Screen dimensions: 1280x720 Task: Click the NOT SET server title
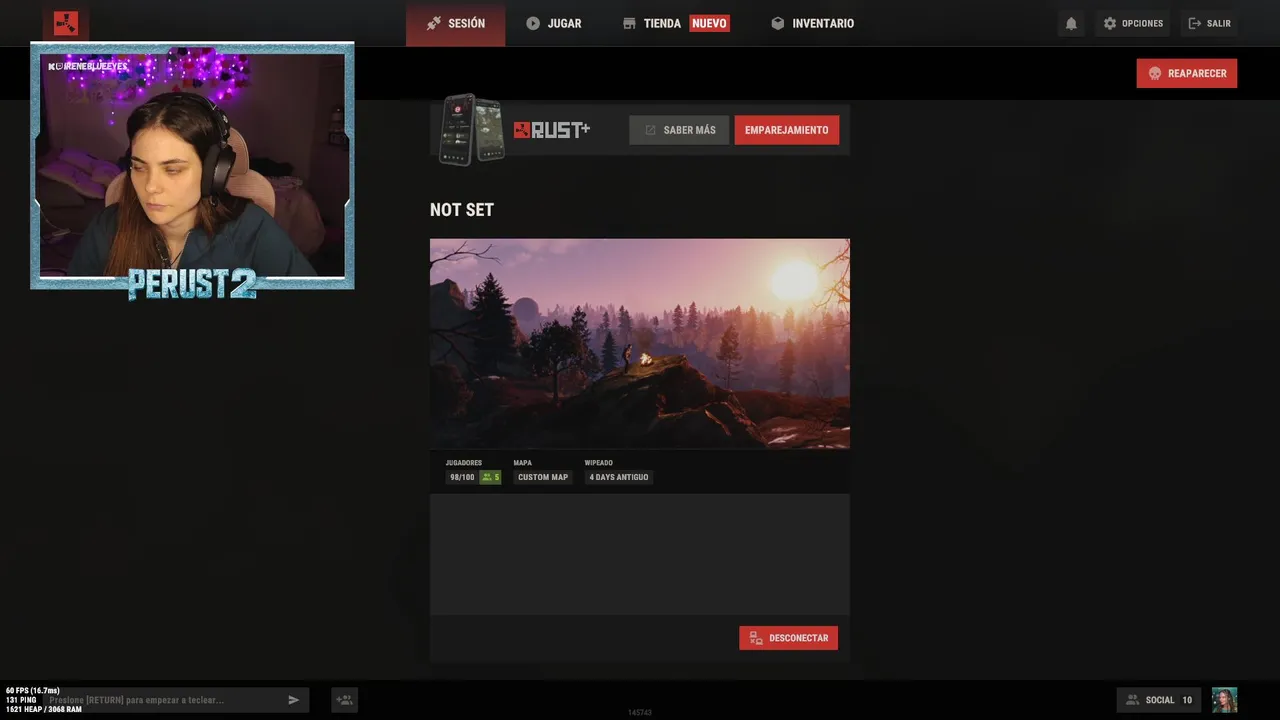(462, 210)
